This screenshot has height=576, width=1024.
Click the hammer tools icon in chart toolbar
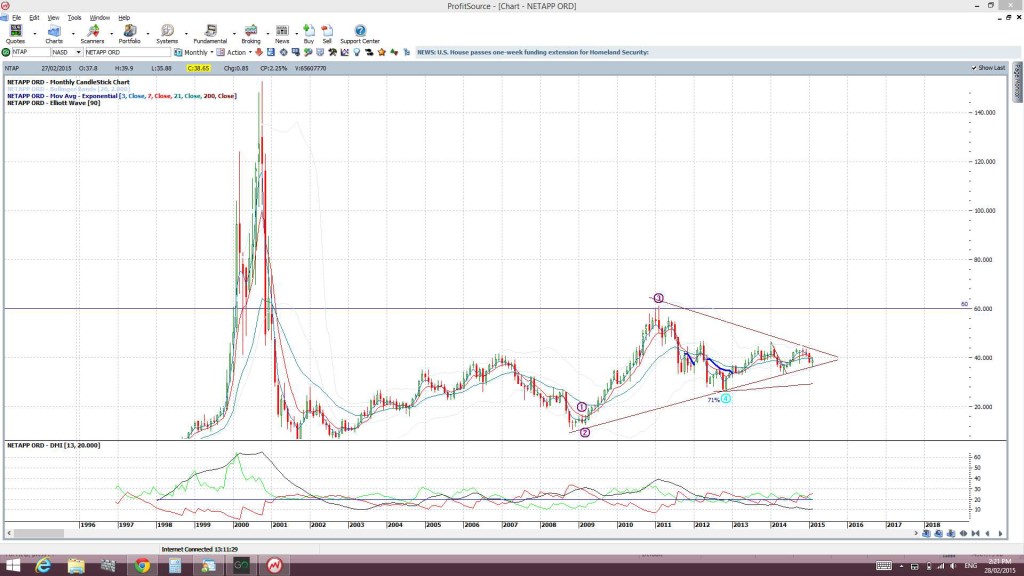pos(332,52)
